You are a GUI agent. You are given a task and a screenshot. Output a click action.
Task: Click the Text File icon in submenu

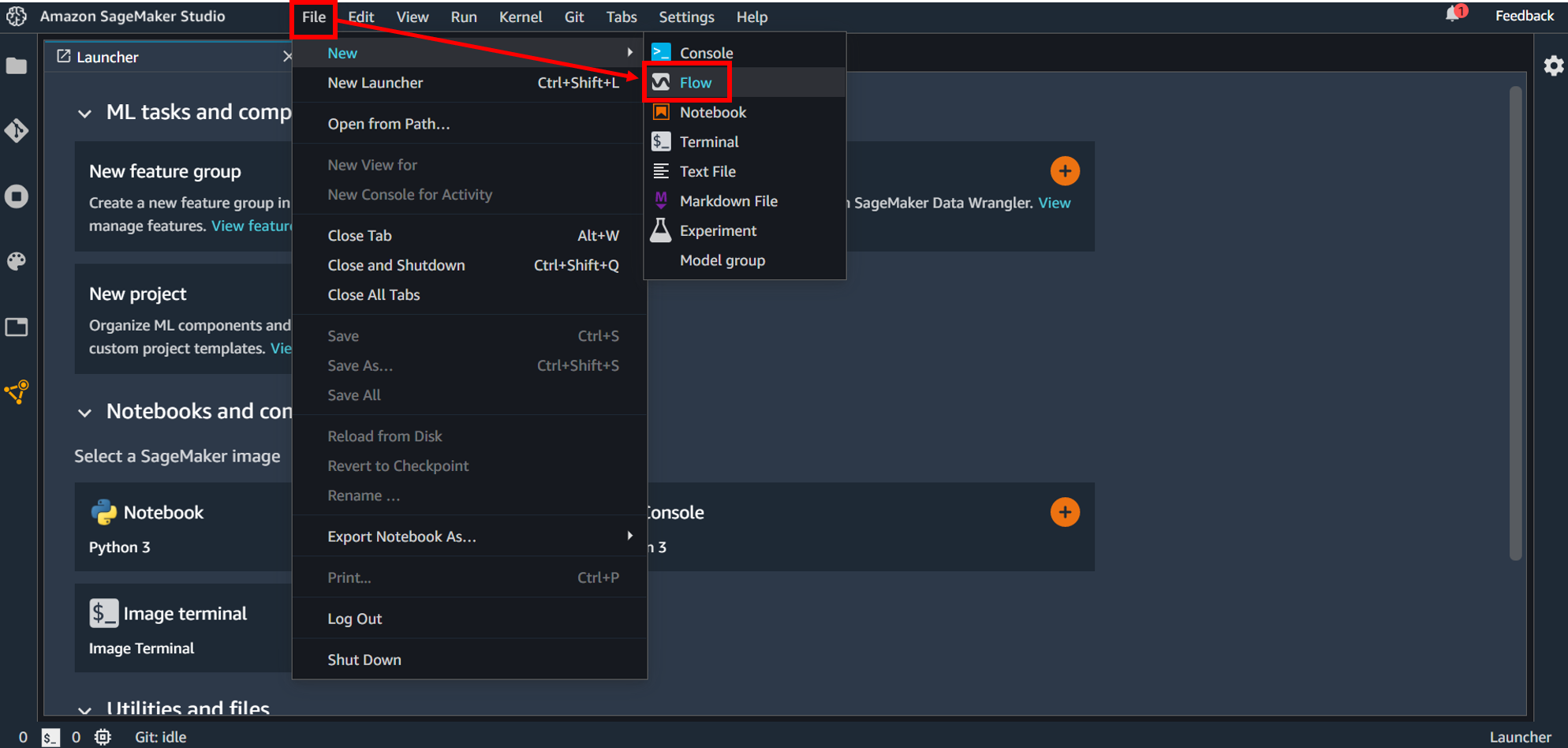click(661, 171)
